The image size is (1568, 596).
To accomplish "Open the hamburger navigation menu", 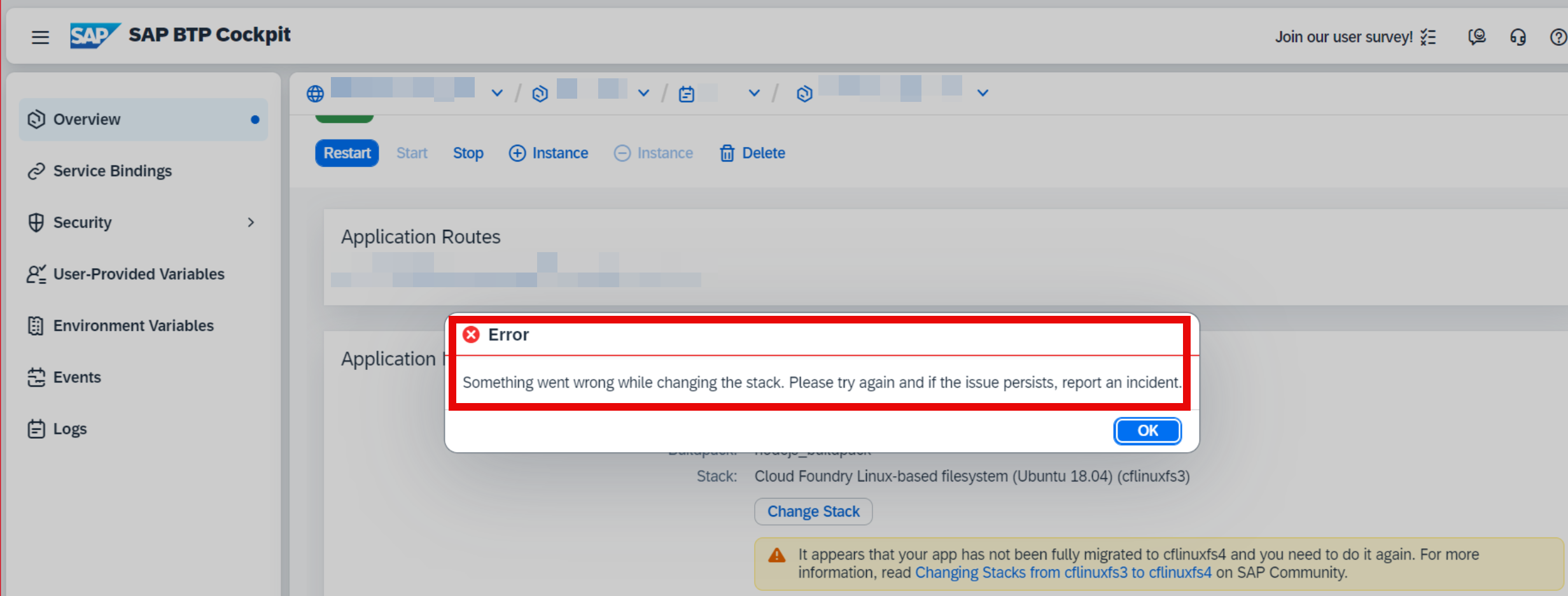I will (x=40, y=37).
